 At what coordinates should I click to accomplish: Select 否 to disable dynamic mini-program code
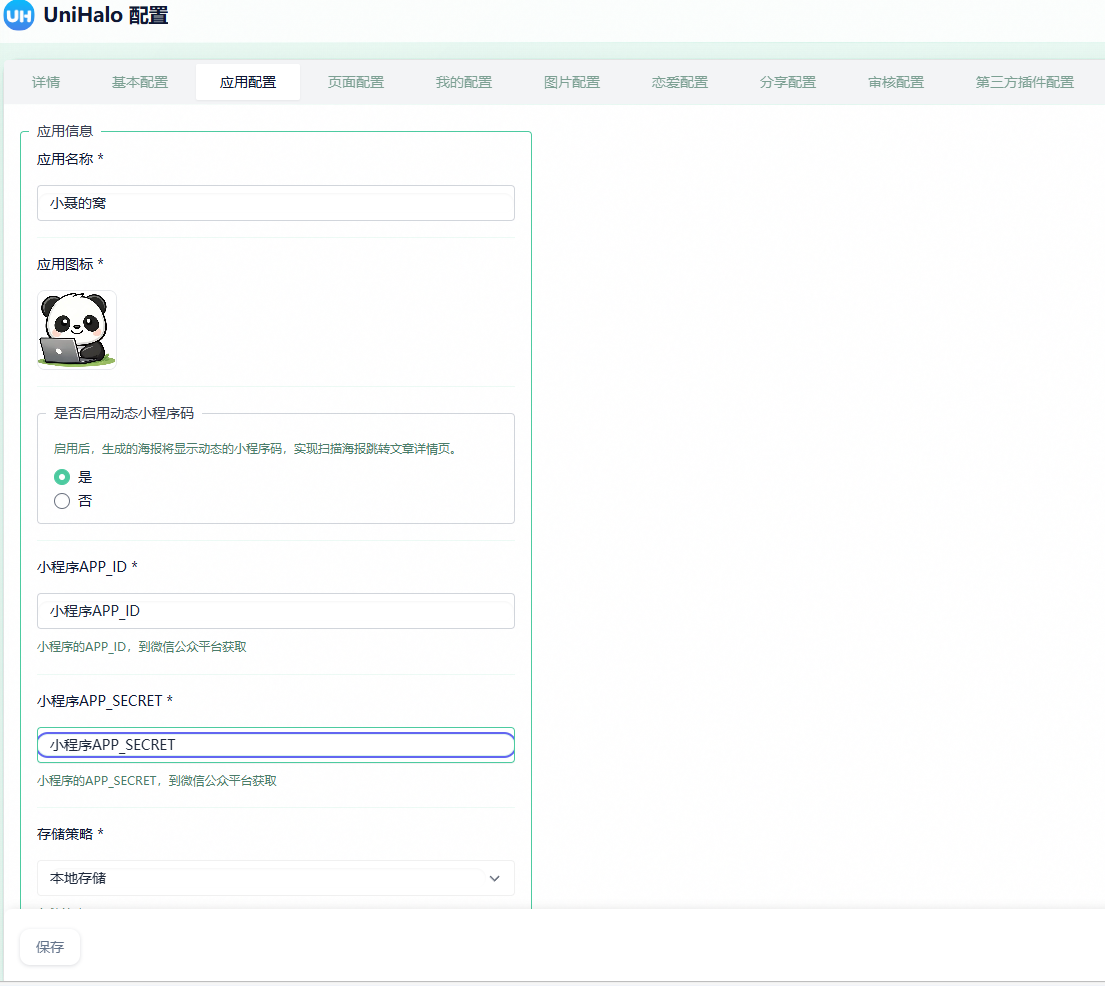[x=61, y=500]
